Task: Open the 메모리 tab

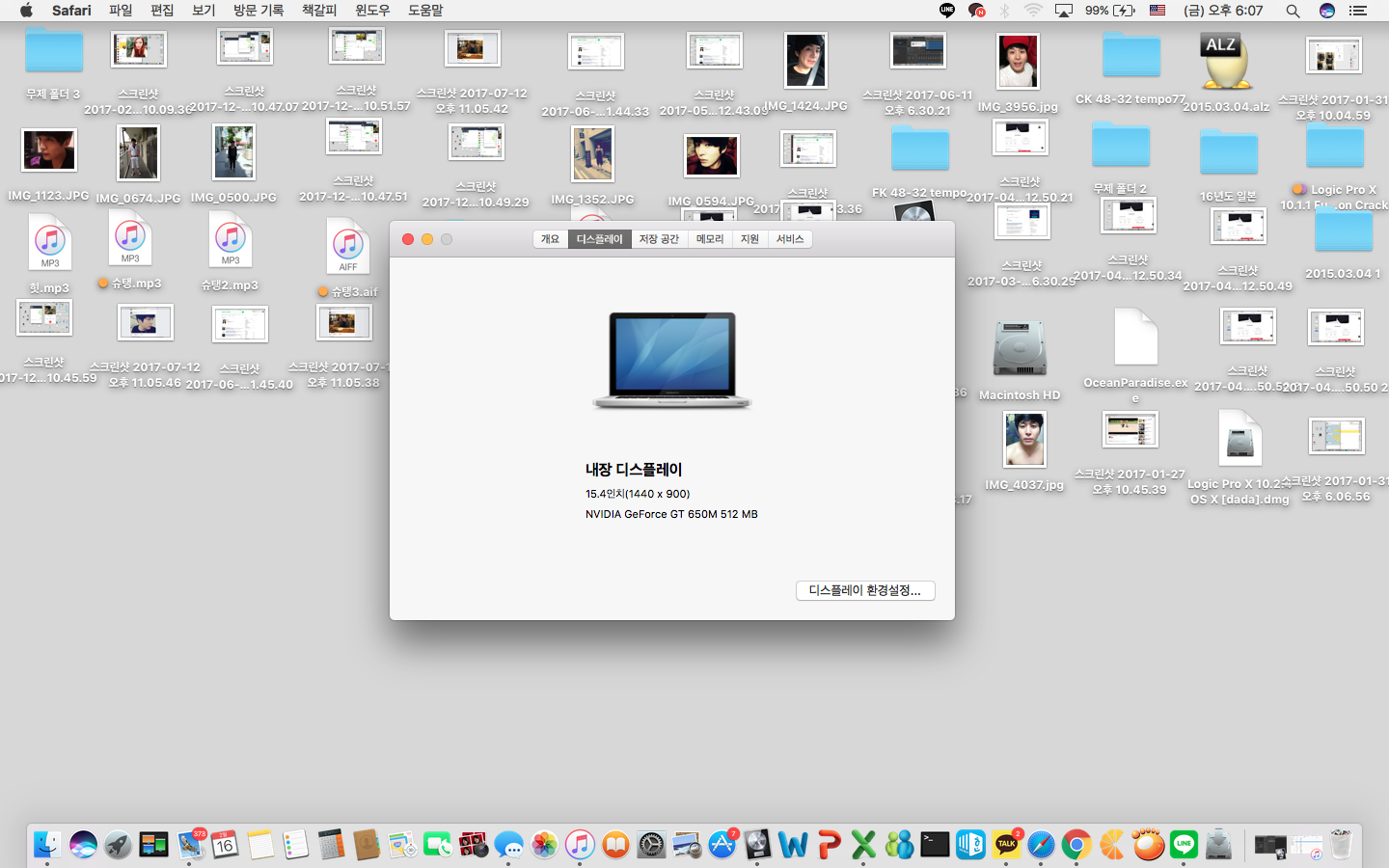Action: [x=710, y=239]
